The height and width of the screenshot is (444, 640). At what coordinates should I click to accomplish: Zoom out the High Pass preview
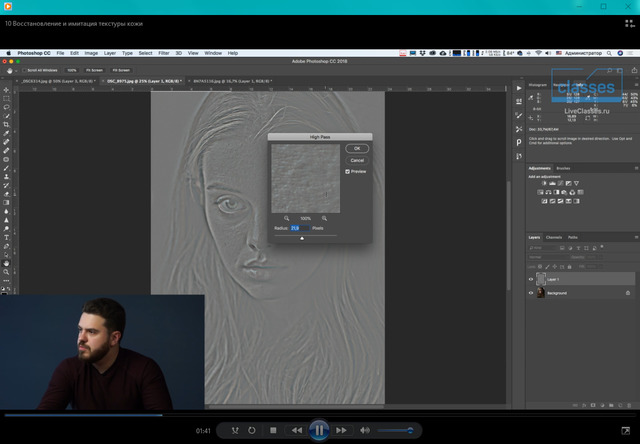[x=287, y=217]
